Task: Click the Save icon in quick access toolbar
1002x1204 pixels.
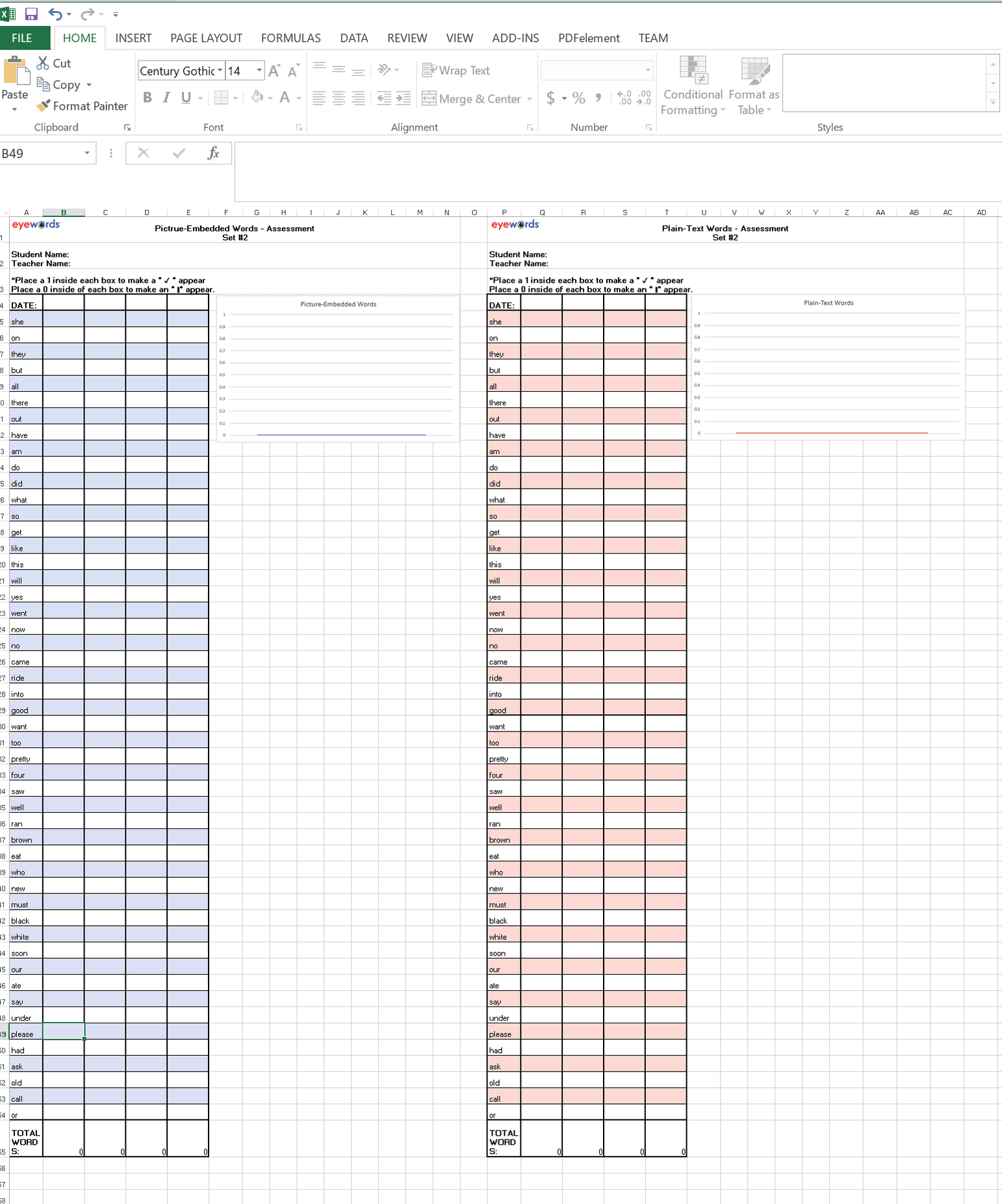Action: coord(31,14)
